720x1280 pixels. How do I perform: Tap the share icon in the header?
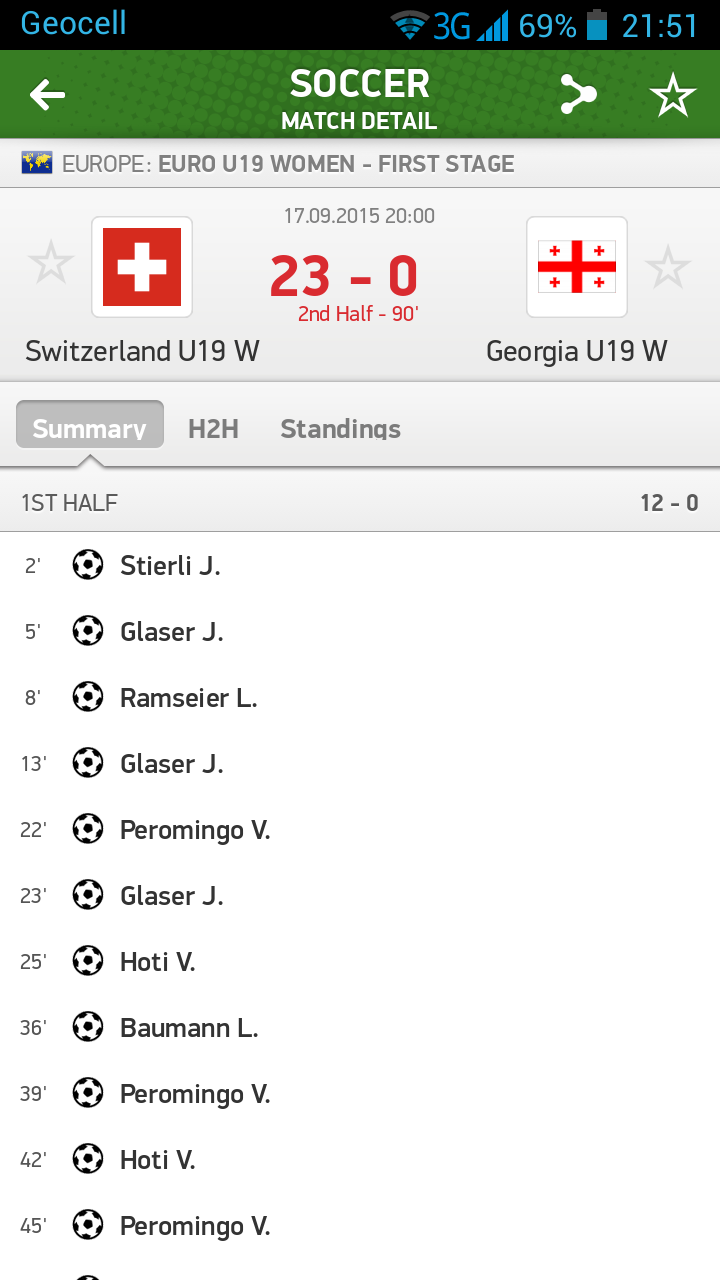(578, 95)
